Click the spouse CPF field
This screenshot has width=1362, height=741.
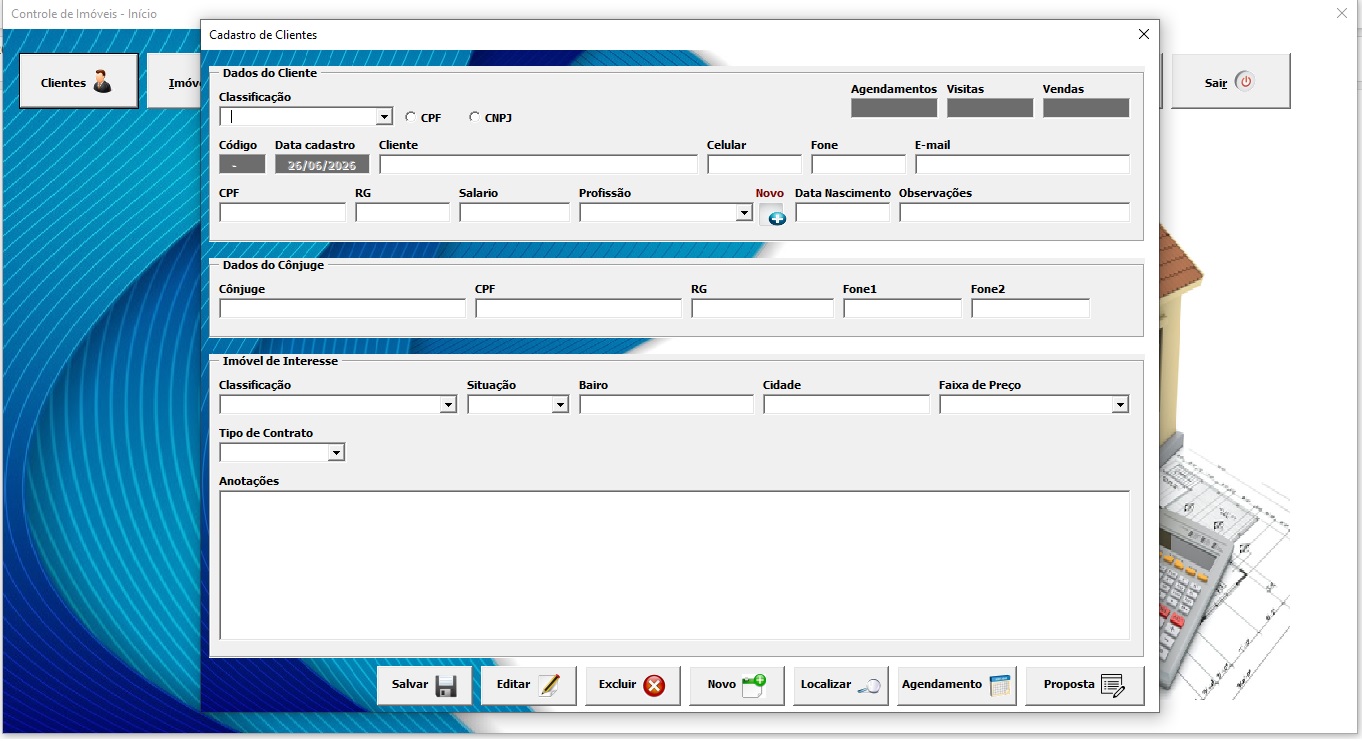pyautogui.click(x=578, y=308)
